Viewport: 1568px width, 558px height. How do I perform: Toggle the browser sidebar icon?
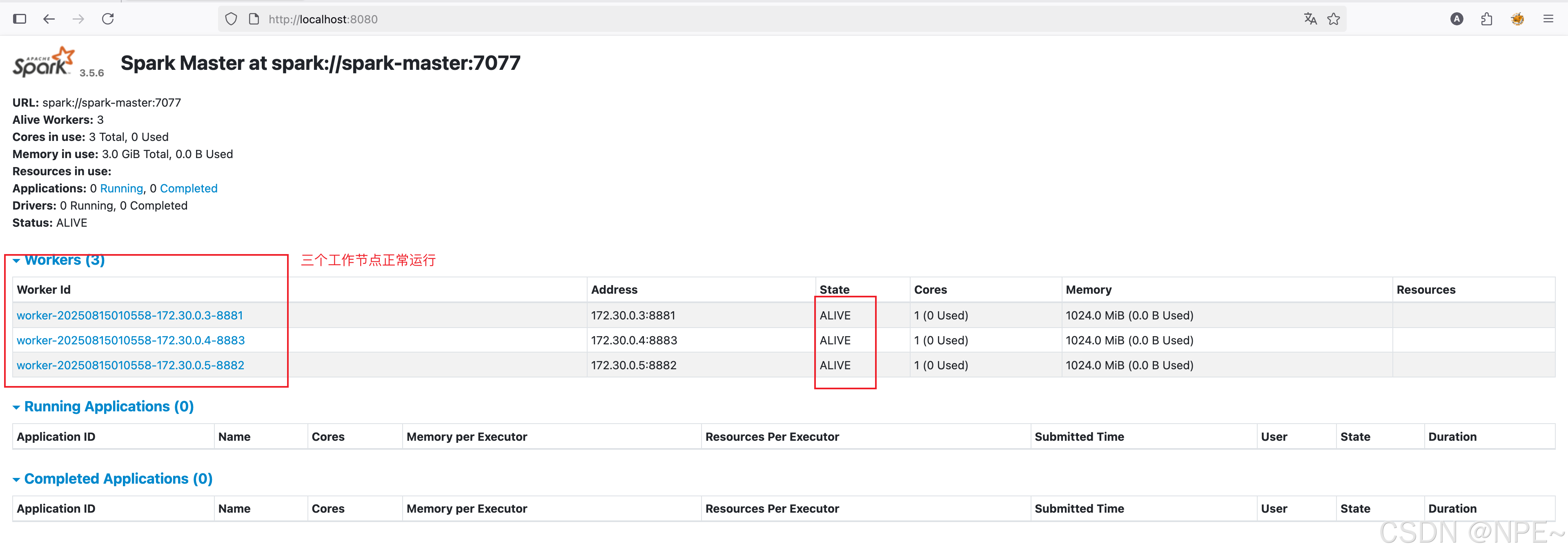pyautogui.click(x=20, y=19)
